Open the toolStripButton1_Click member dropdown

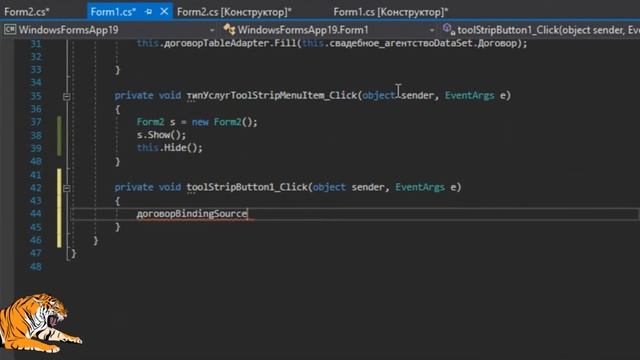point(548,30)
